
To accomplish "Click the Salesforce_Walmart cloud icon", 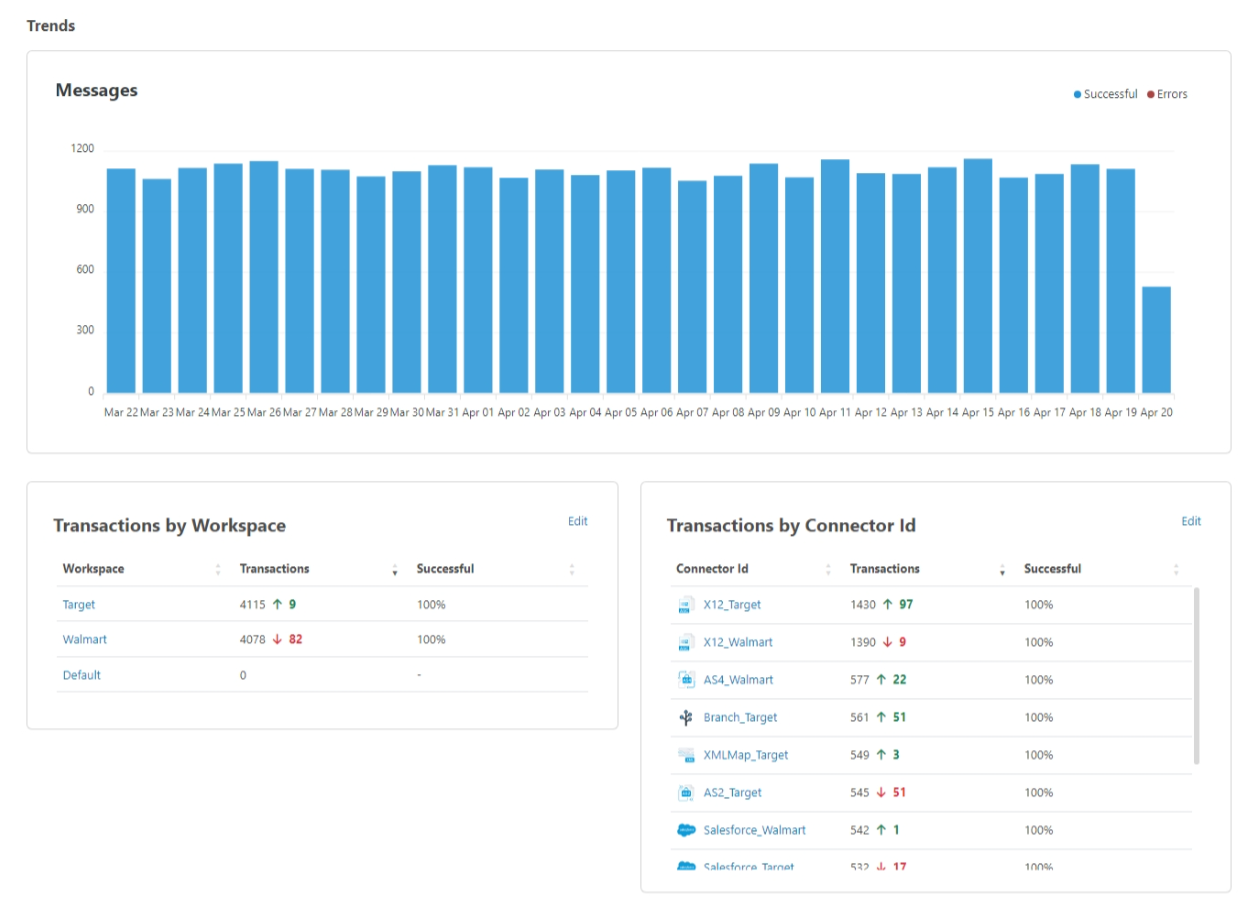I will (686, 830).
